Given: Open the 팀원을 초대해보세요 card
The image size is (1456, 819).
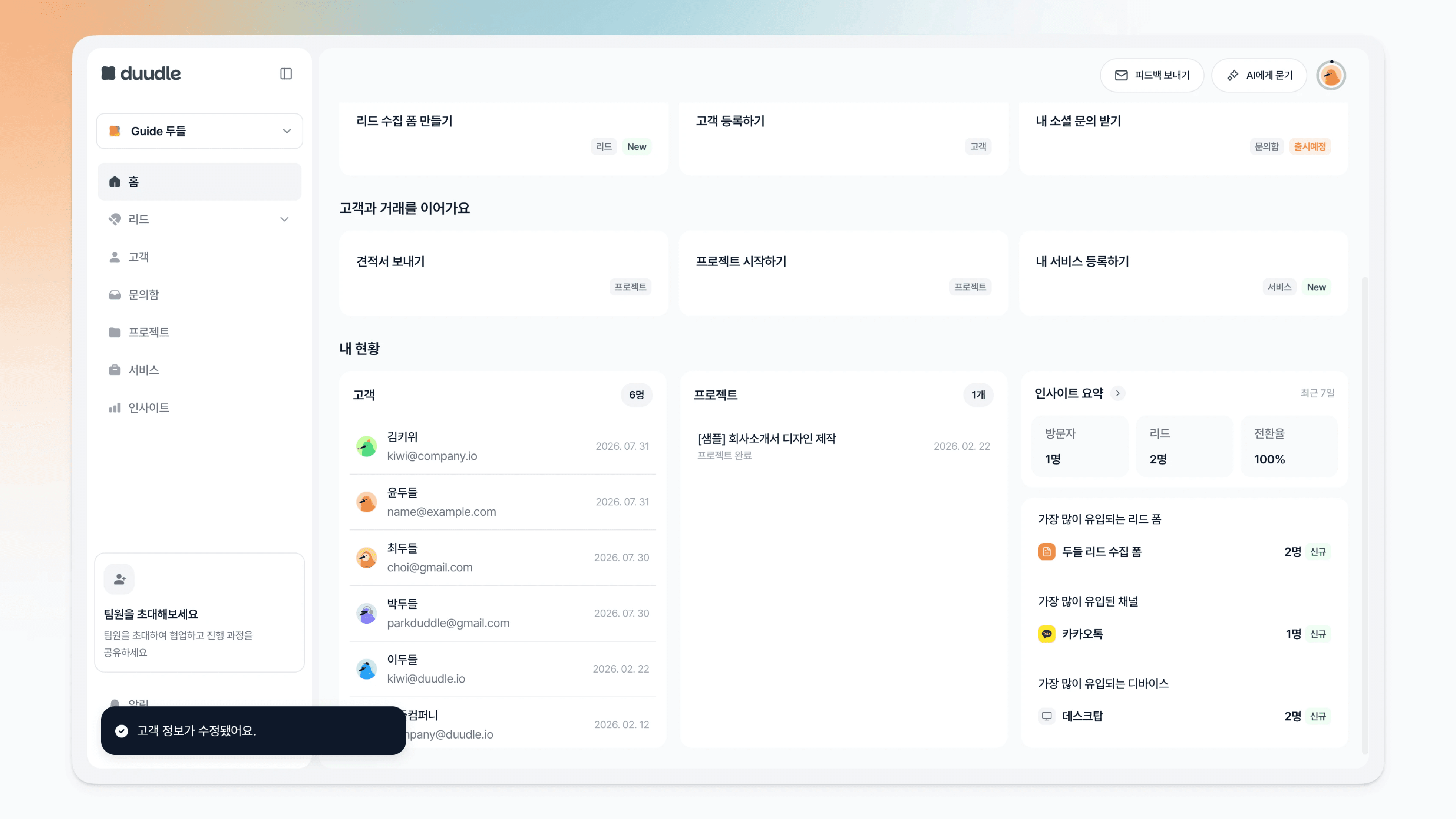Looking at the screenshot, I should pos(199,613).
